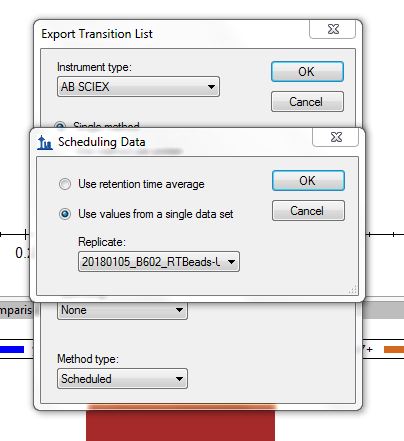
Task: Click Cancel in Export Transition List dialog
Action: pyautogui.click(x=307, y=101)
